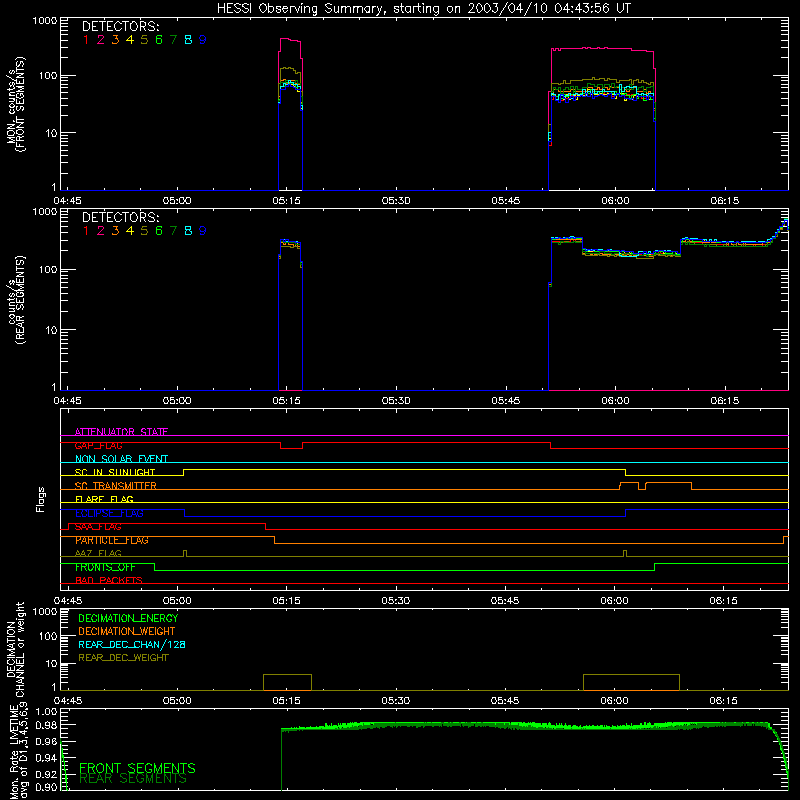Click the DECIMATION_ENERGY legend entry

coord(128,618)
